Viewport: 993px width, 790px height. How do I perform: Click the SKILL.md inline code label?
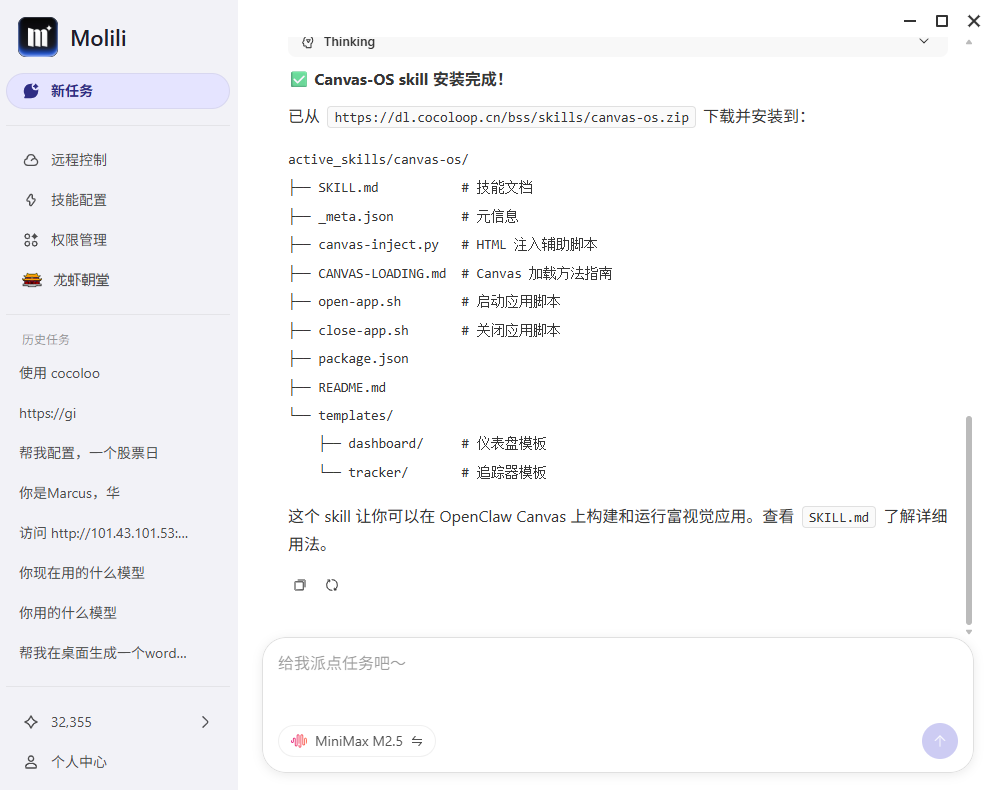[838, 517]
